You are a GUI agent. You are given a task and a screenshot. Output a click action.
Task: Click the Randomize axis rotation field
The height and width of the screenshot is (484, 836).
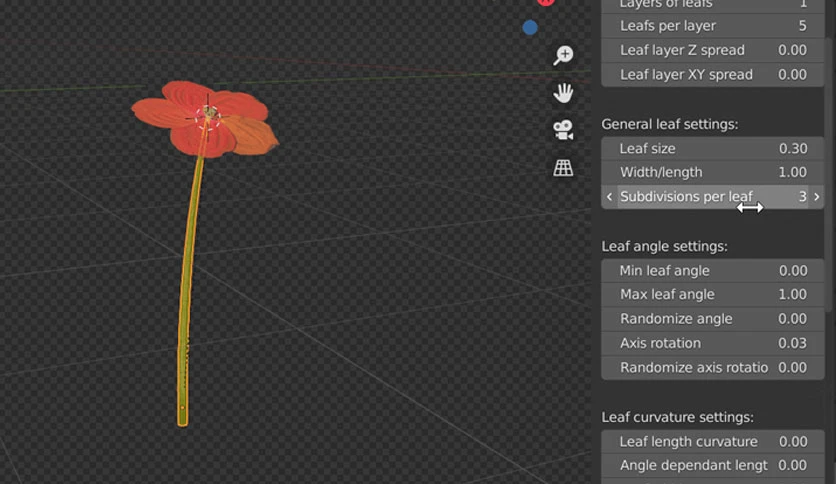point(713,368)
